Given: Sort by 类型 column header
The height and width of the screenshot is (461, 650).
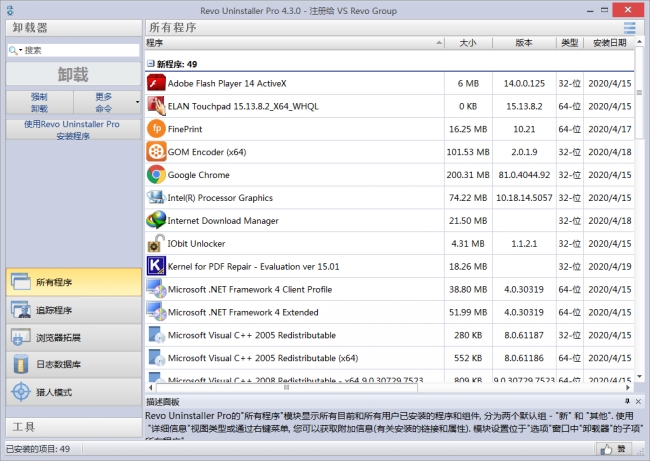Looking at the screenshot, I should pos(570,43).
